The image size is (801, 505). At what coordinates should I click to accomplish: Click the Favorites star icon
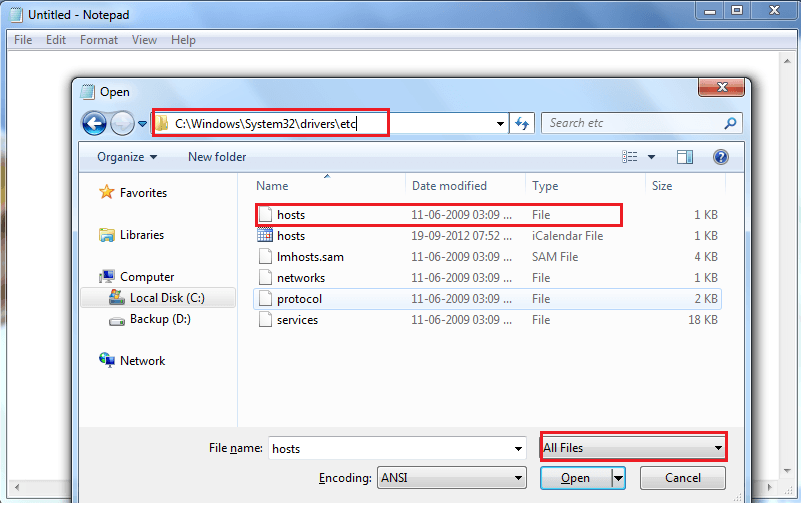106,192
